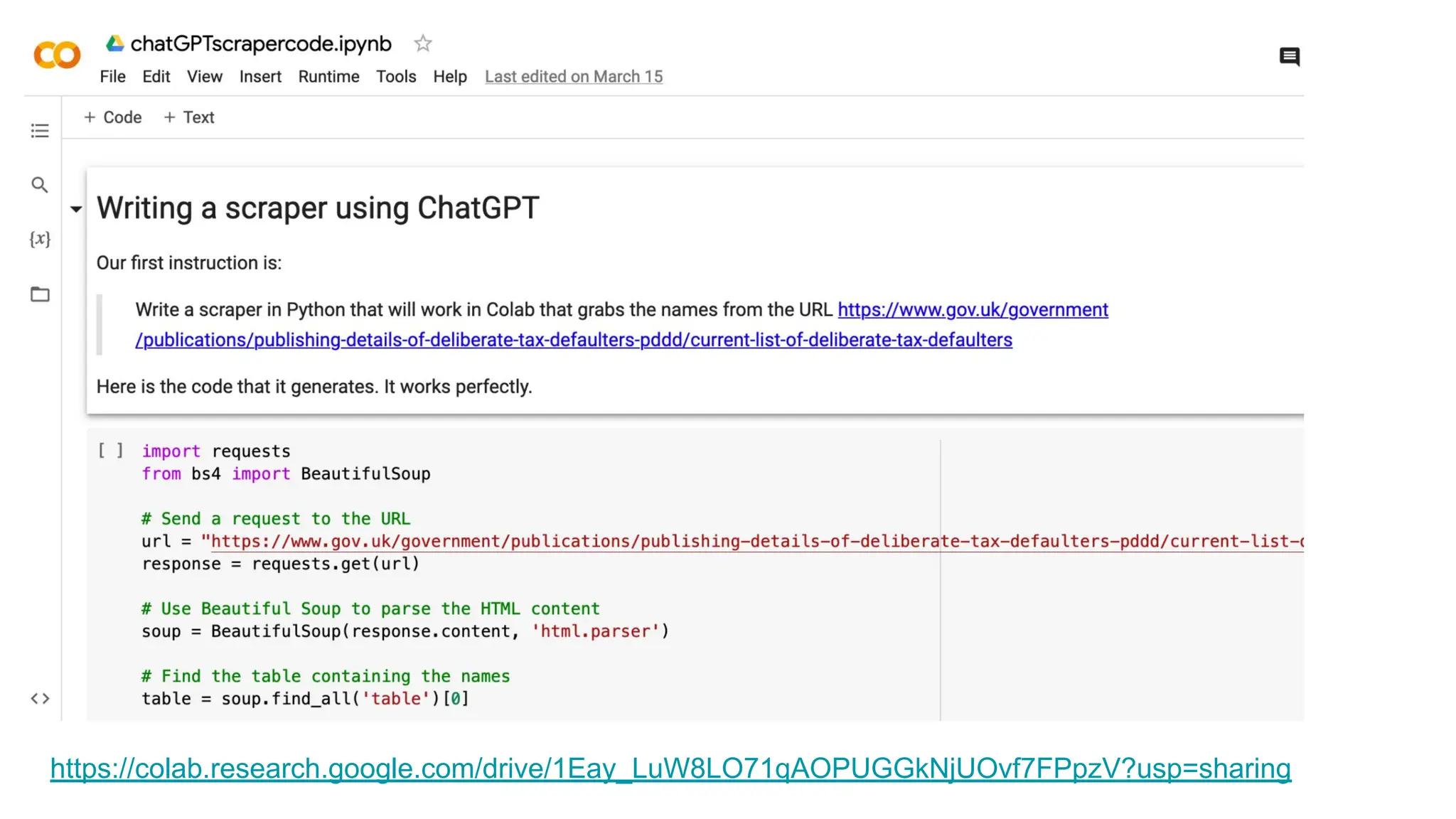Click the Colab CO logo

click(x=57, y=55)
